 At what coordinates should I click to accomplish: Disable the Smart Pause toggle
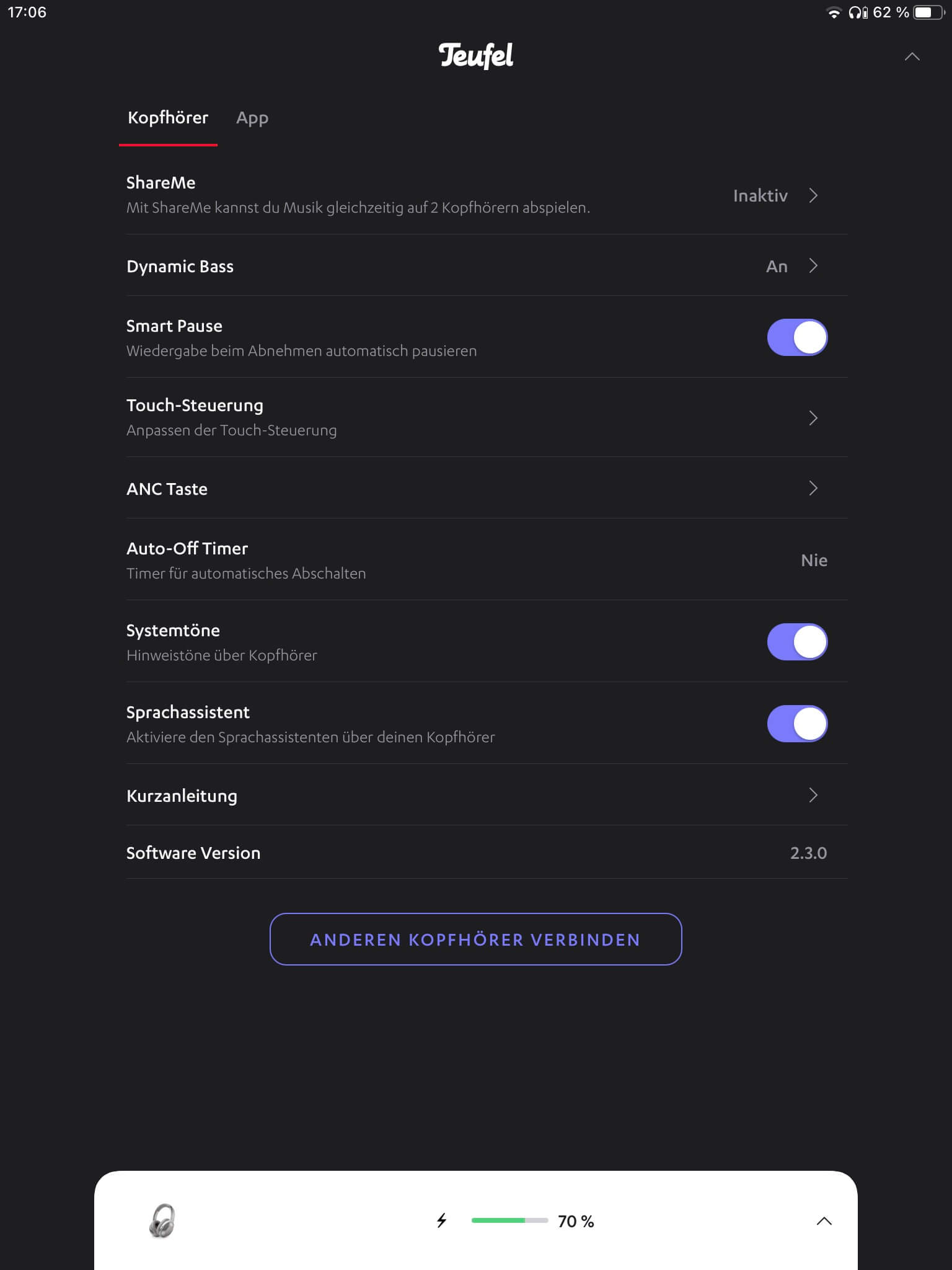pyautogui.click(x=797, y=337)
